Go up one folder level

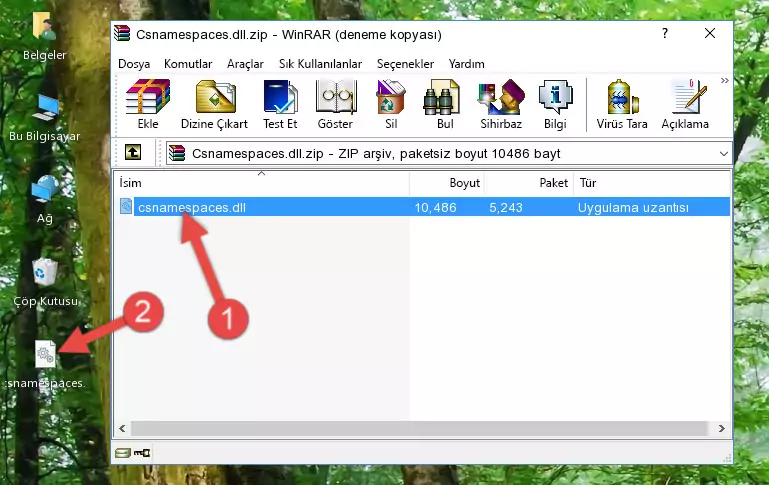133,153
